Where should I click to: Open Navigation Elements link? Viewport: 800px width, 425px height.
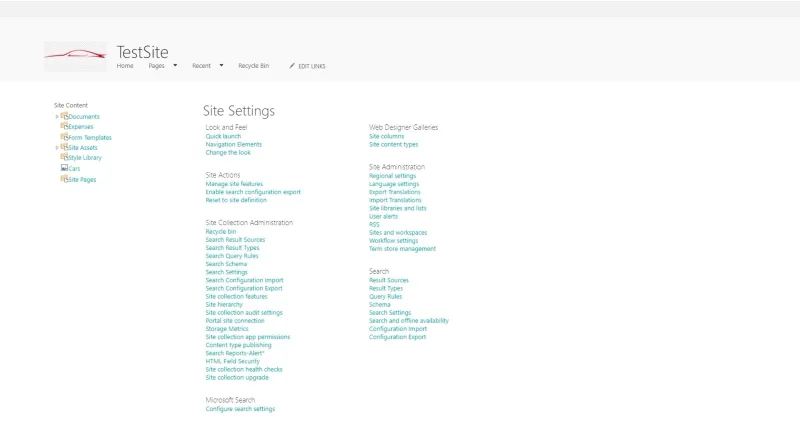click(x=234, y=144)
